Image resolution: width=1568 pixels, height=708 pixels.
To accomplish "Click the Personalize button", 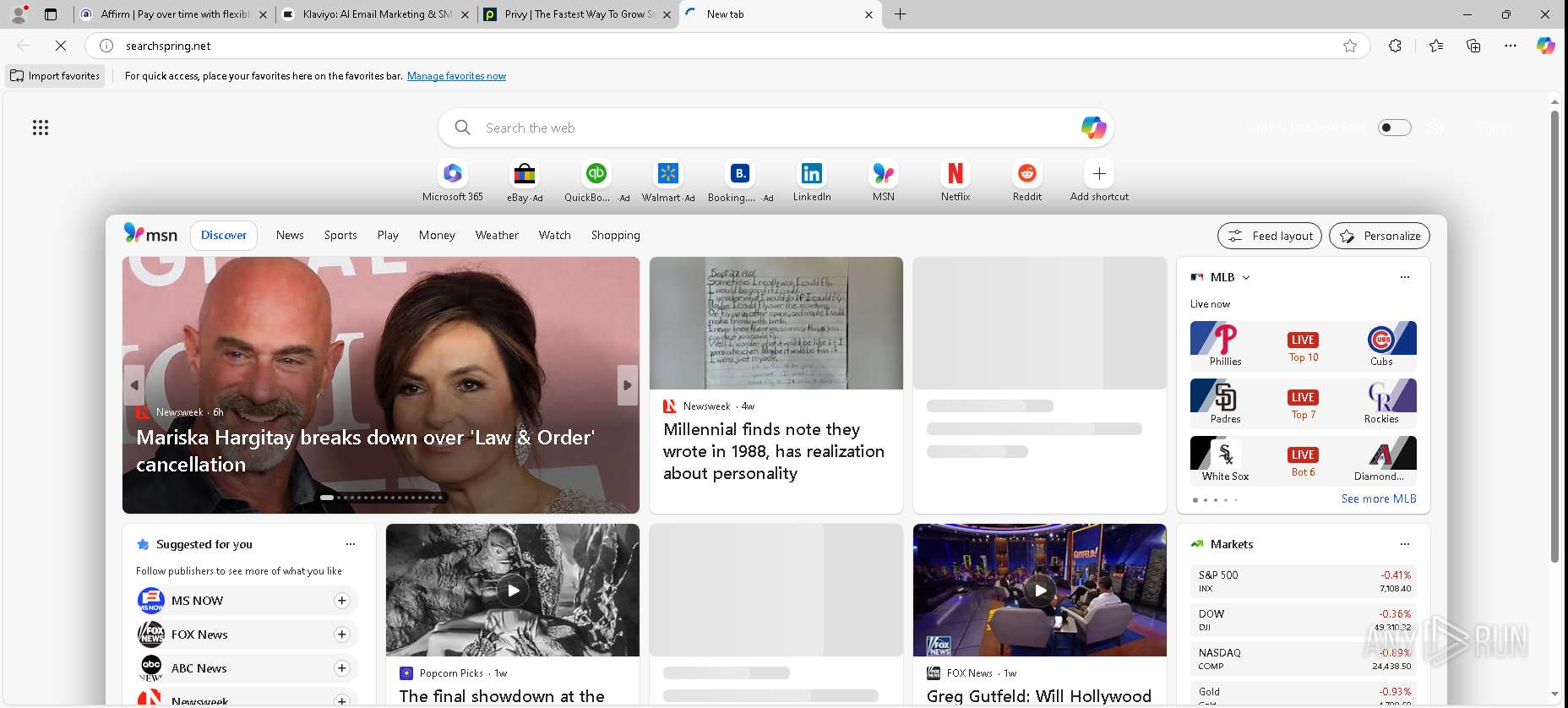I will point(1380,236).
